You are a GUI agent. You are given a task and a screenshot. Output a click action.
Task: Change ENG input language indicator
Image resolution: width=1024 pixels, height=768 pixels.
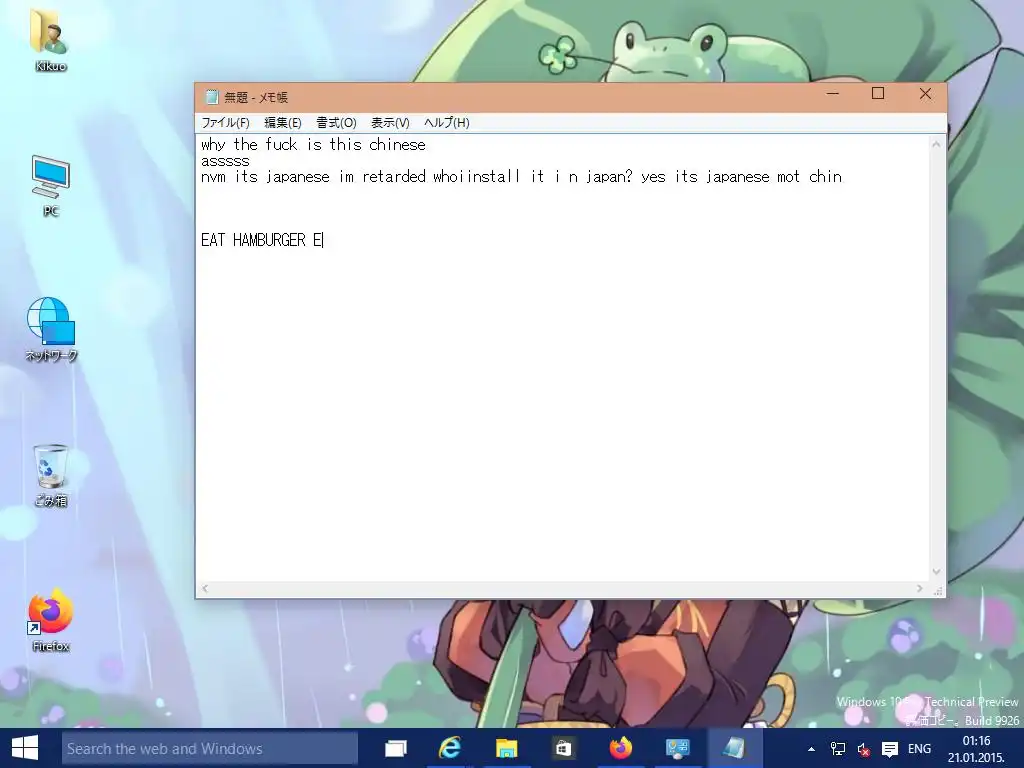pyautogui.click(x=920, y=749)
